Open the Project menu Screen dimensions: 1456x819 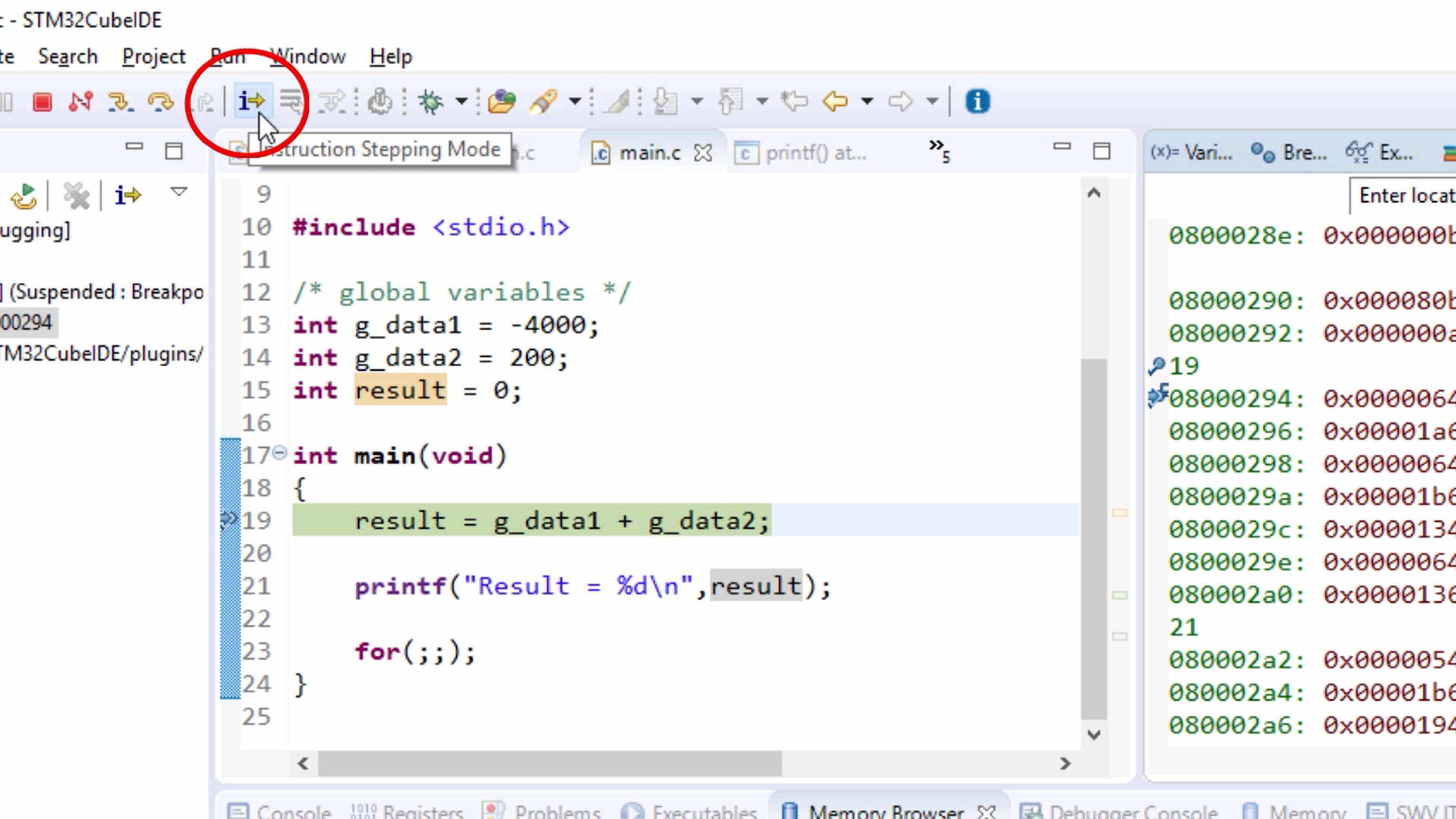(153, 57)
